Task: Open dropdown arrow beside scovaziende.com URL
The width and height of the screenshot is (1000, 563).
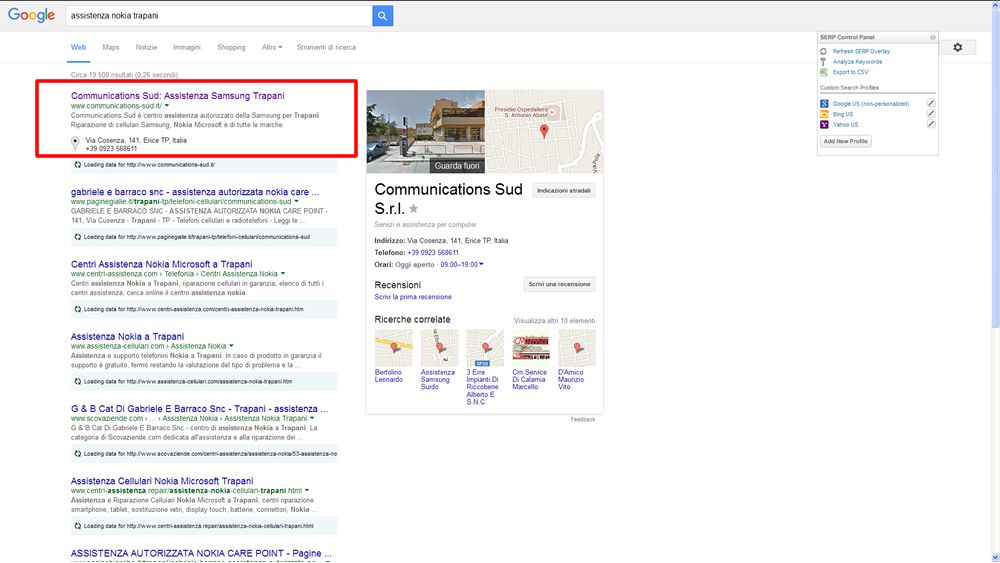Action: tap(312, 418)
